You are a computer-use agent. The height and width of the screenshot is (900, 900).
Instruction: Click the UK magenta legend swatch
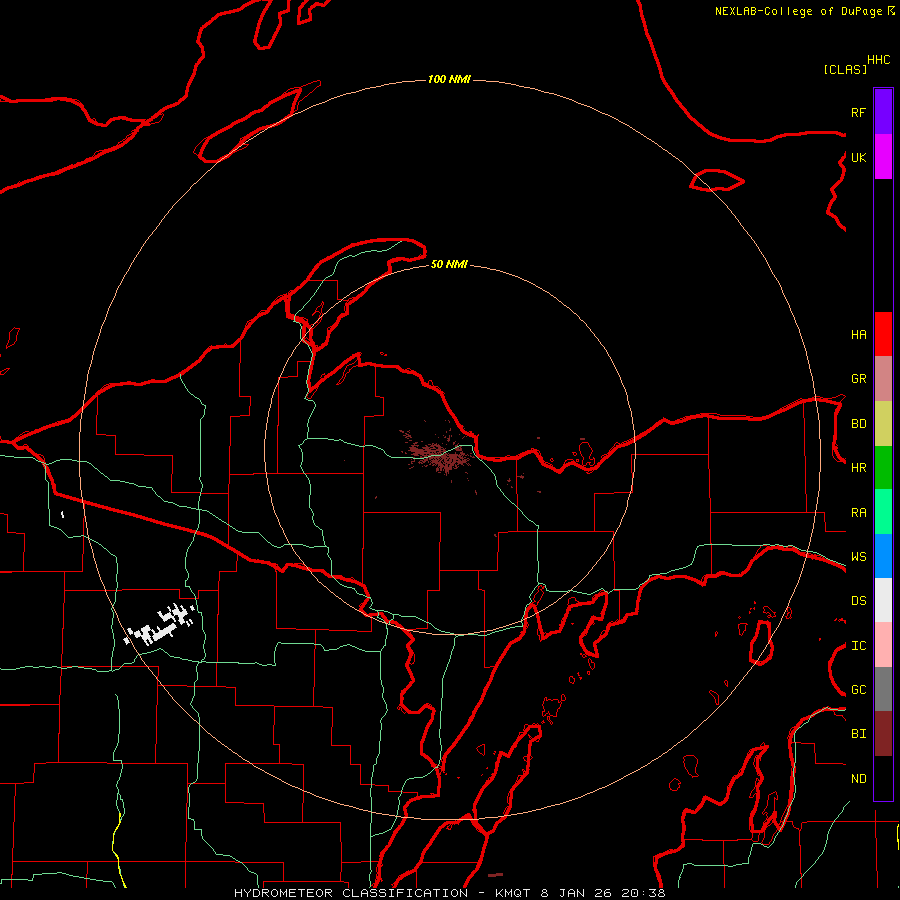click(883, 157)
